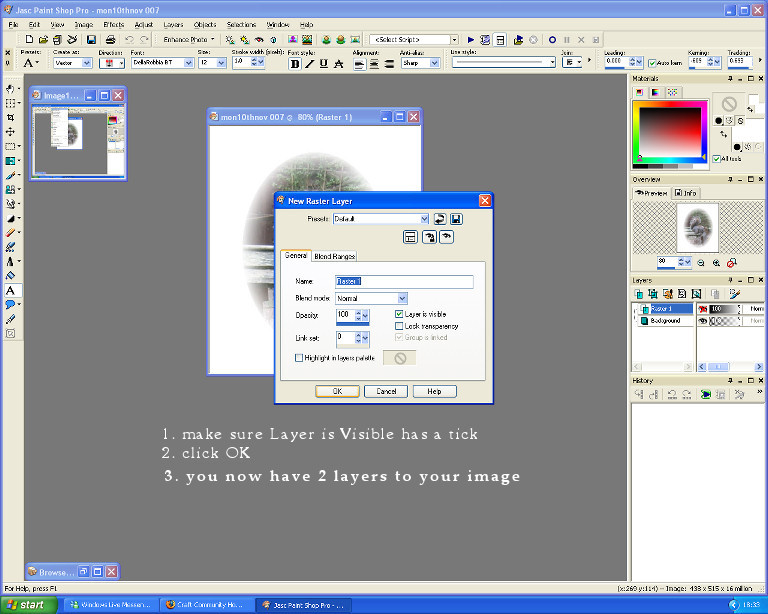Click the zoom out icon in Overview palette
The width and height of the screenshot is (768, 614).
(701, 263)
